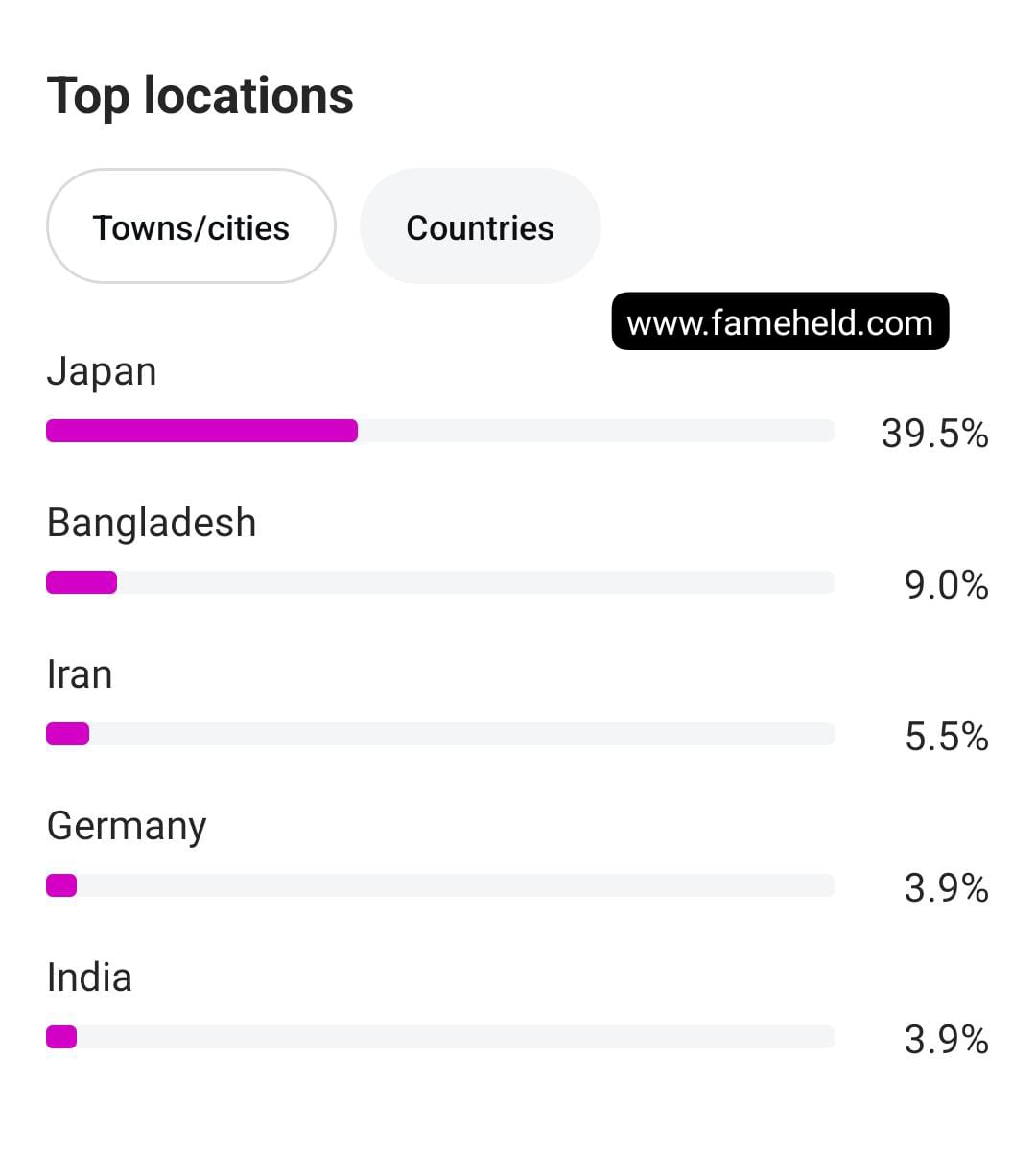Click the Iran percentage bar

[x=67, y=734]
